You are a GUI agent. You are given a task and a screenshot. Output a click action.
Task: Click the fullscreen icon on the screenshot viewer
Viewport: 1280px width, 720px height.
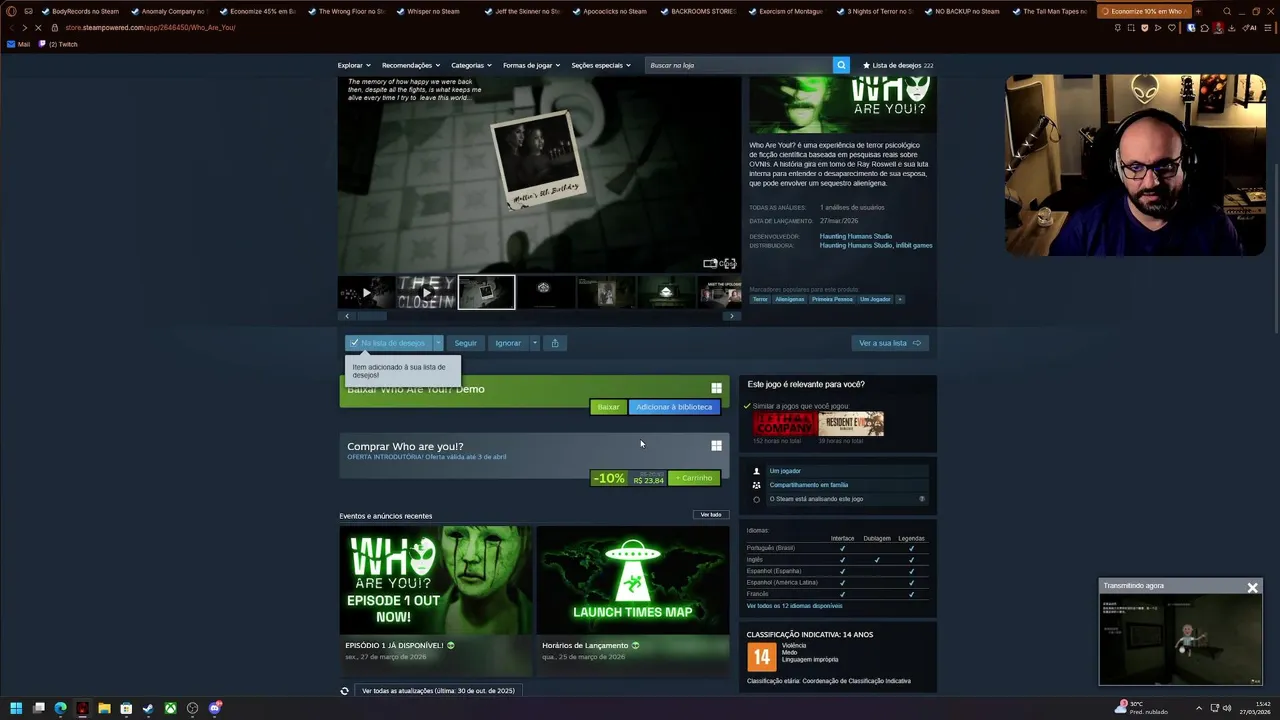coord(728,264)
